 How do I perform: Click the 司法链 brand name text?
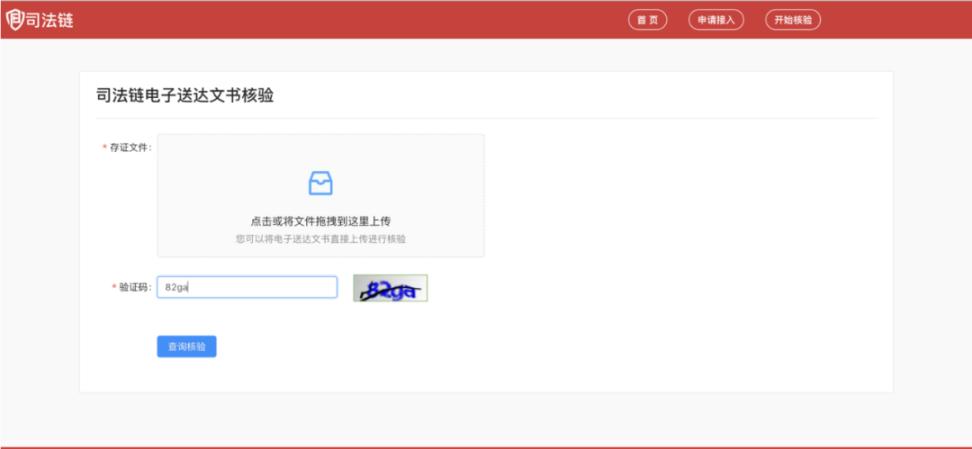click(x=49, y=20)
